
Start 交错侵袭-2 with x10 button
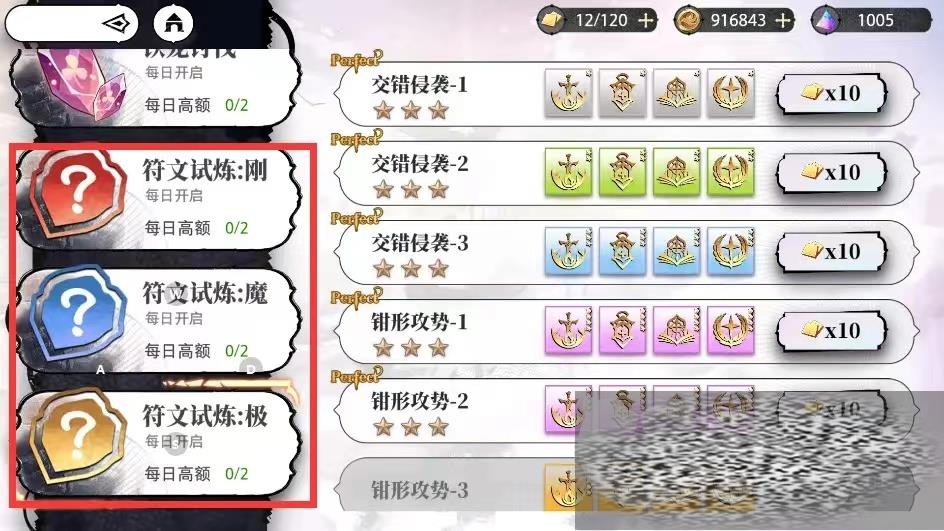(x=831, y=173)
